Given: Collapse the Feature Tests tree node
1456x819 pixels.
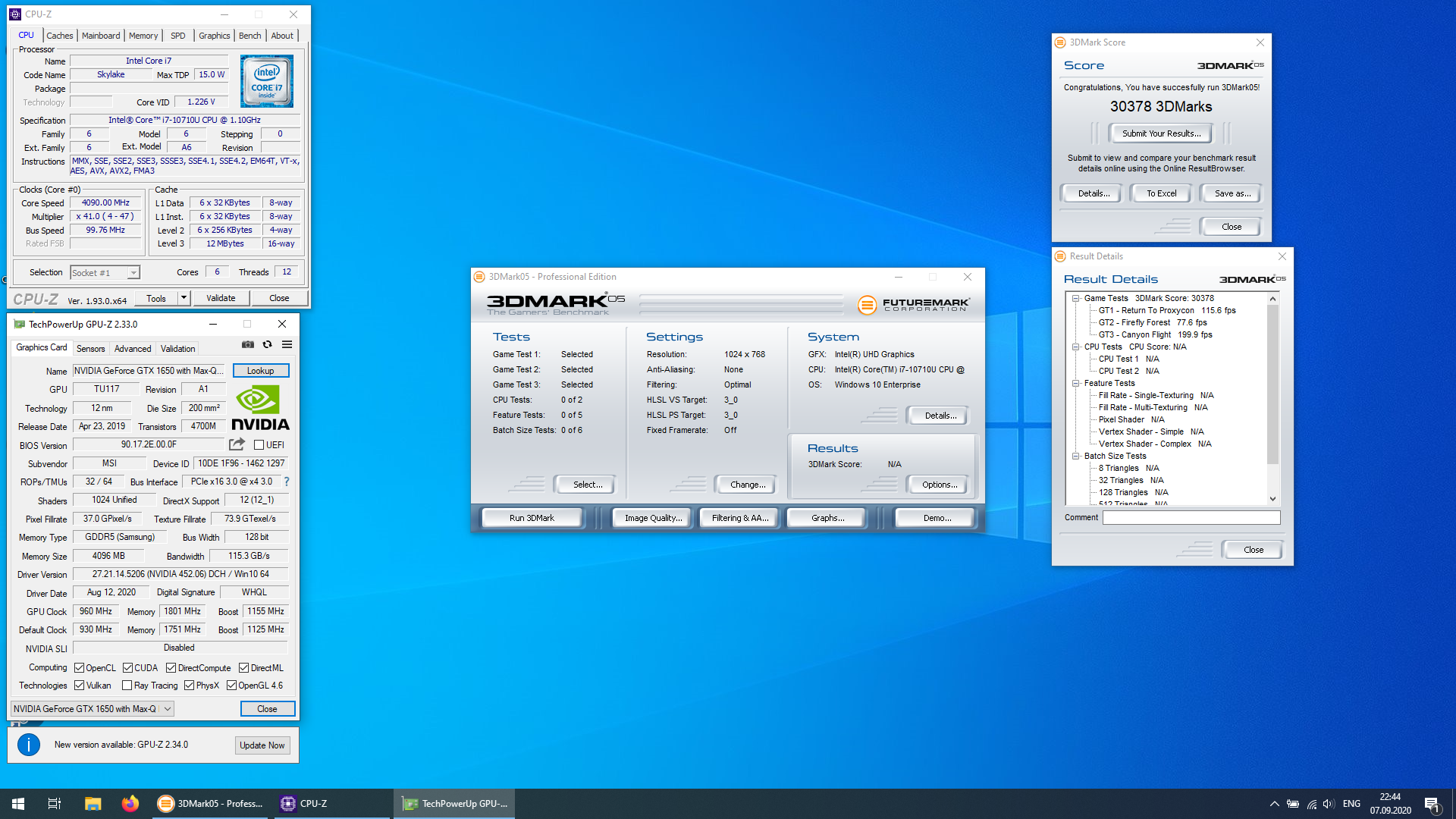Looking at the screenshot, I should pos(1075,384).
